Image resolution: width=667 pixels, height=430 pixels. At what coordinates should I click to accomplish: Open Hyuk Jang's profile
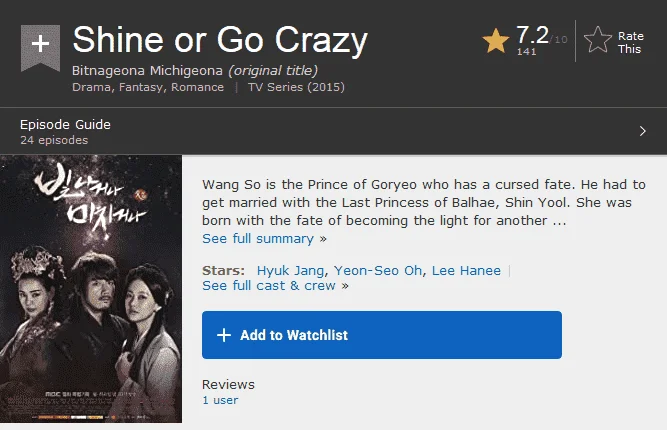290,271
